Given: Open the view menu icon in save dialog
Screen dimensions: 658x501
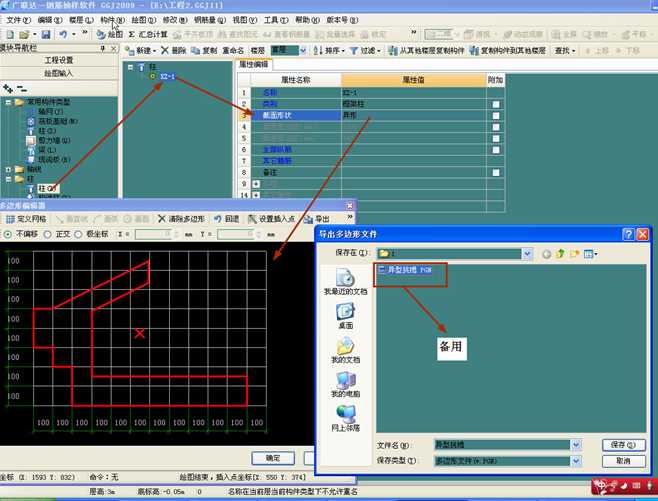Looking at the screenshot, I should click(x=590, y=254).
